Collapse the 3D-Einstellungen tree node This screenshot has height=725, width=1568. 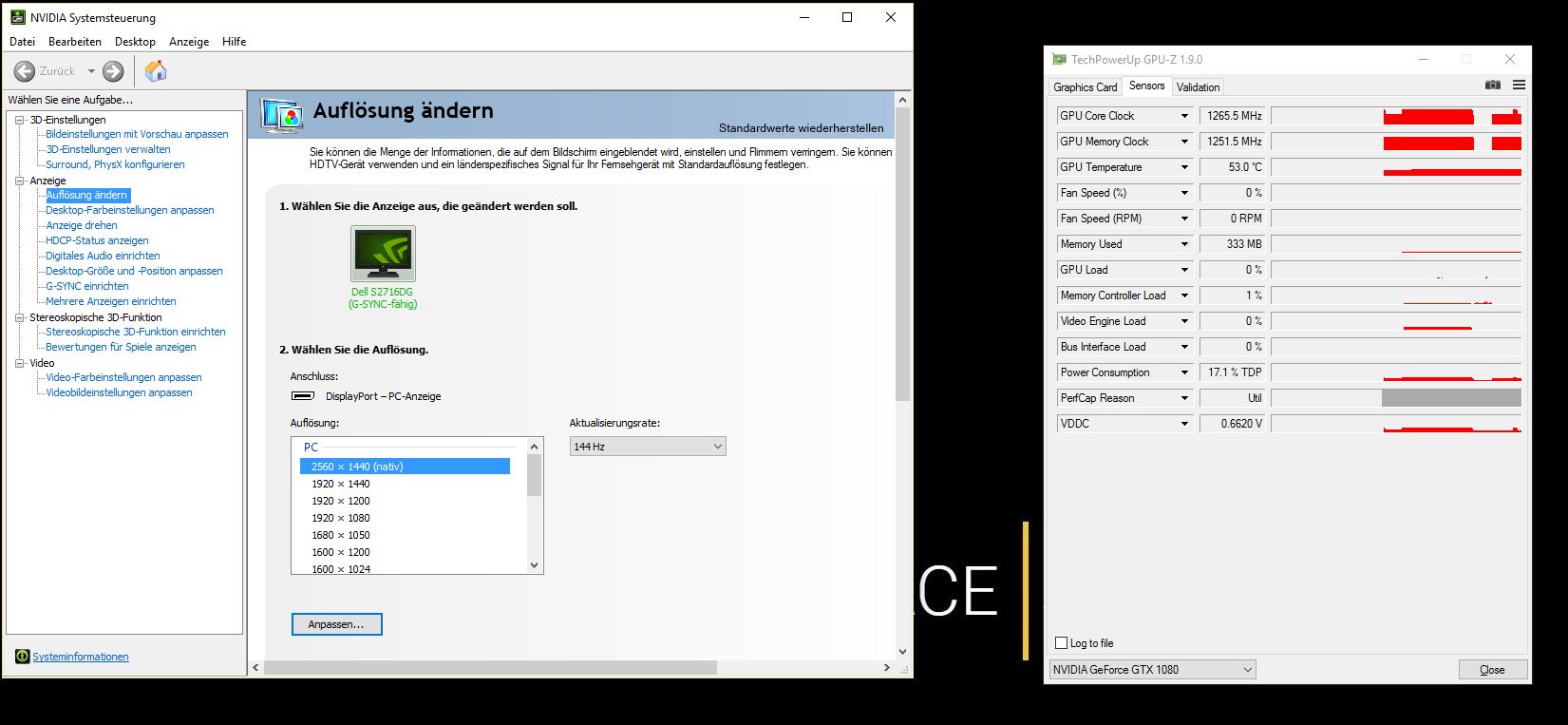pyautogui.click(x=20, y=120)
